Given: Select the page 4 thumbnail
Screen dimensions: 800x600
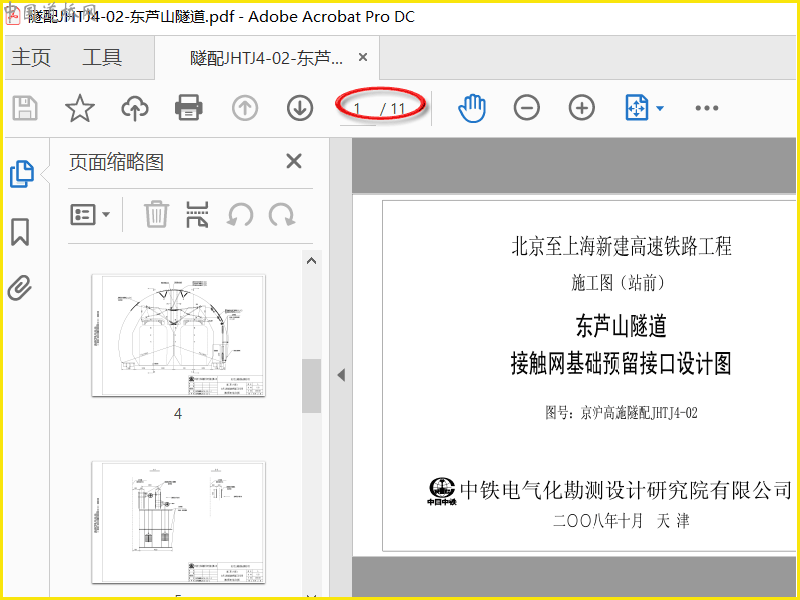Looking at the screenshot, I should coord(179,335).
